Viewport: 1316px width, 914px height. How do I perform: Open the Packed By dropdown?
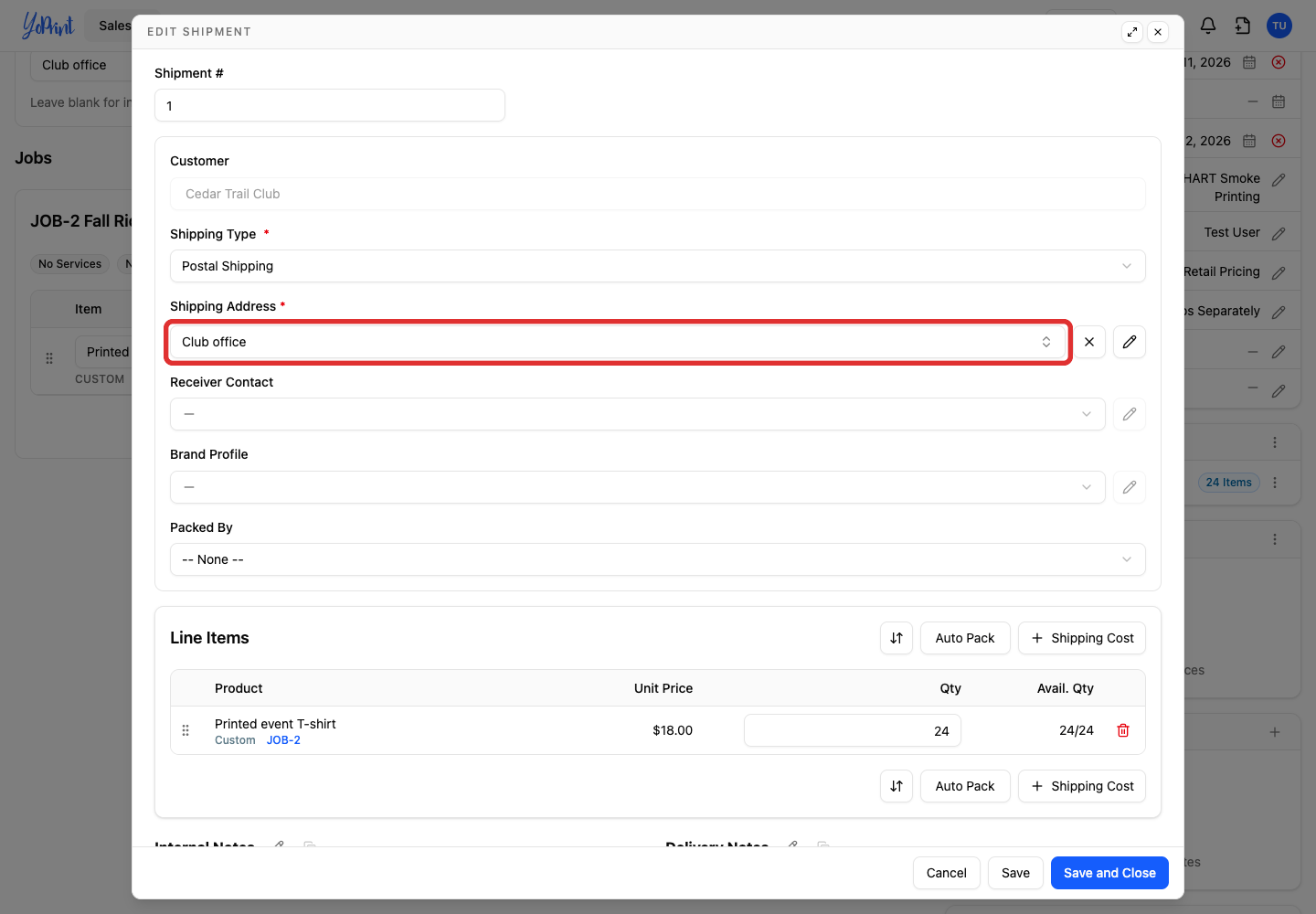[658, 559]
